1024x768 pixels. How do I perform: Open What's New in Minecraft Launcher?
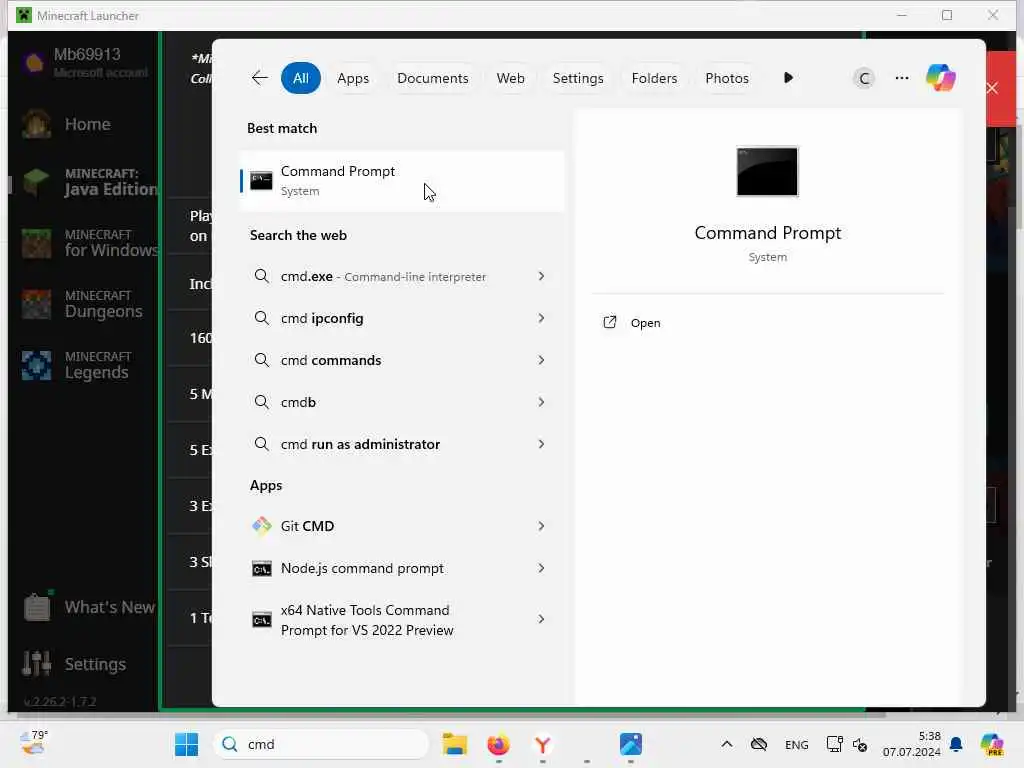click(90, 607)
